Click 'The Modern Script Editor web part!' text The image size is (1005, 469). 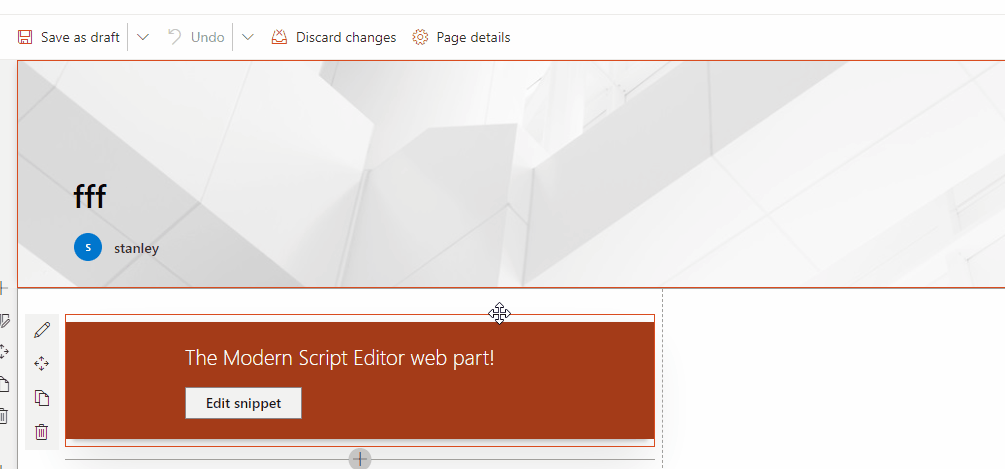click(x=340, y=358)
